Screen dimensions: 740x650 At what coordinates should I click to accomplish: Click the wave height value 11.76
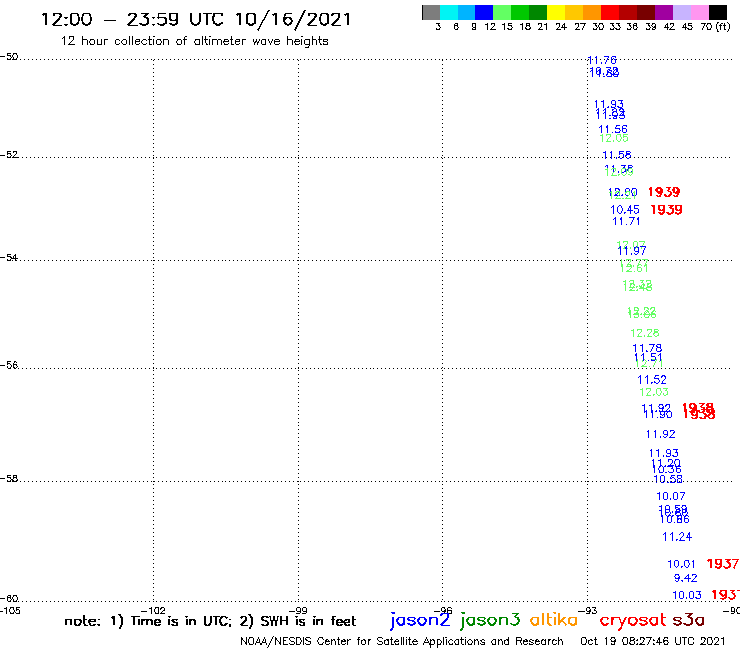point(602,60)
